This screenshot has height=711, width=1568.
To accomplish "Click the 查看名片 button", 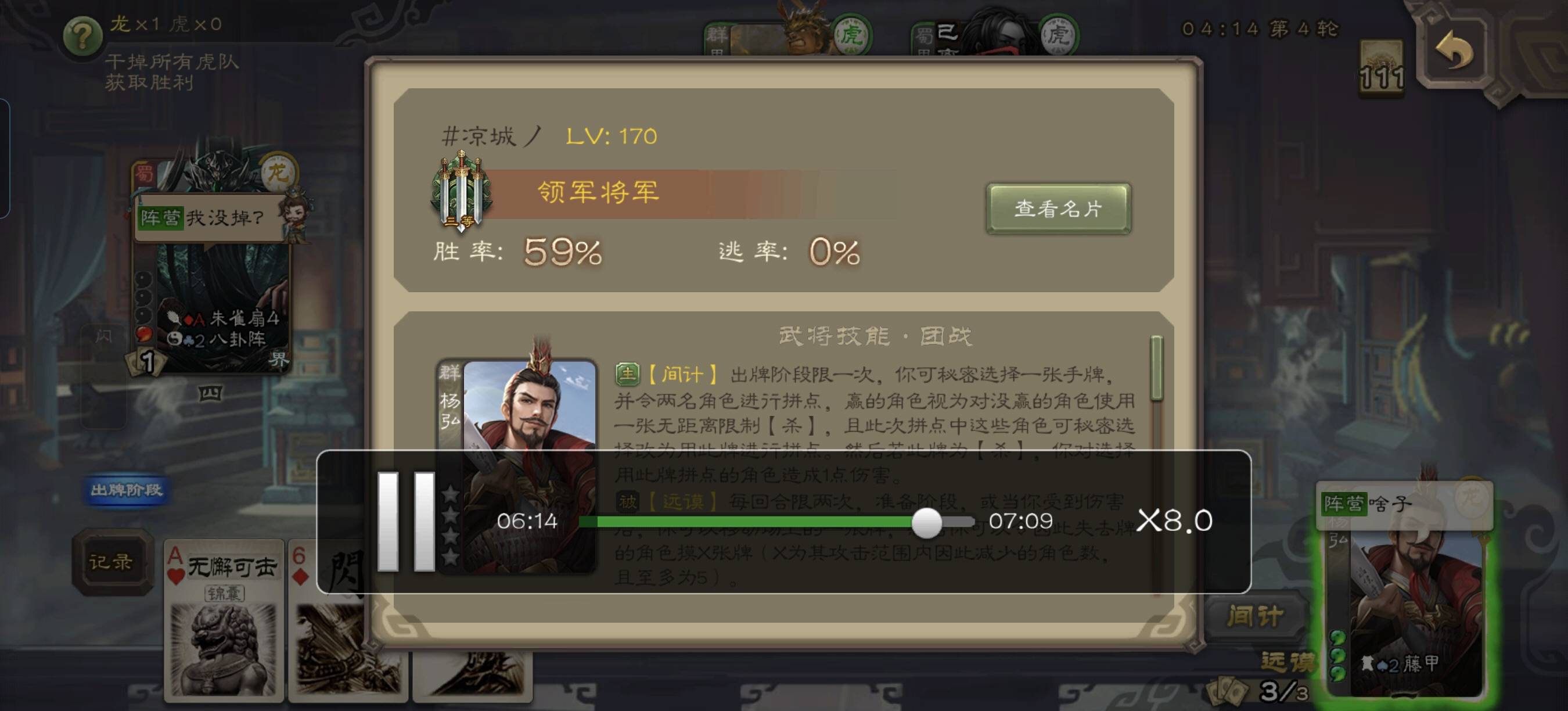I will click(1059, 209).
